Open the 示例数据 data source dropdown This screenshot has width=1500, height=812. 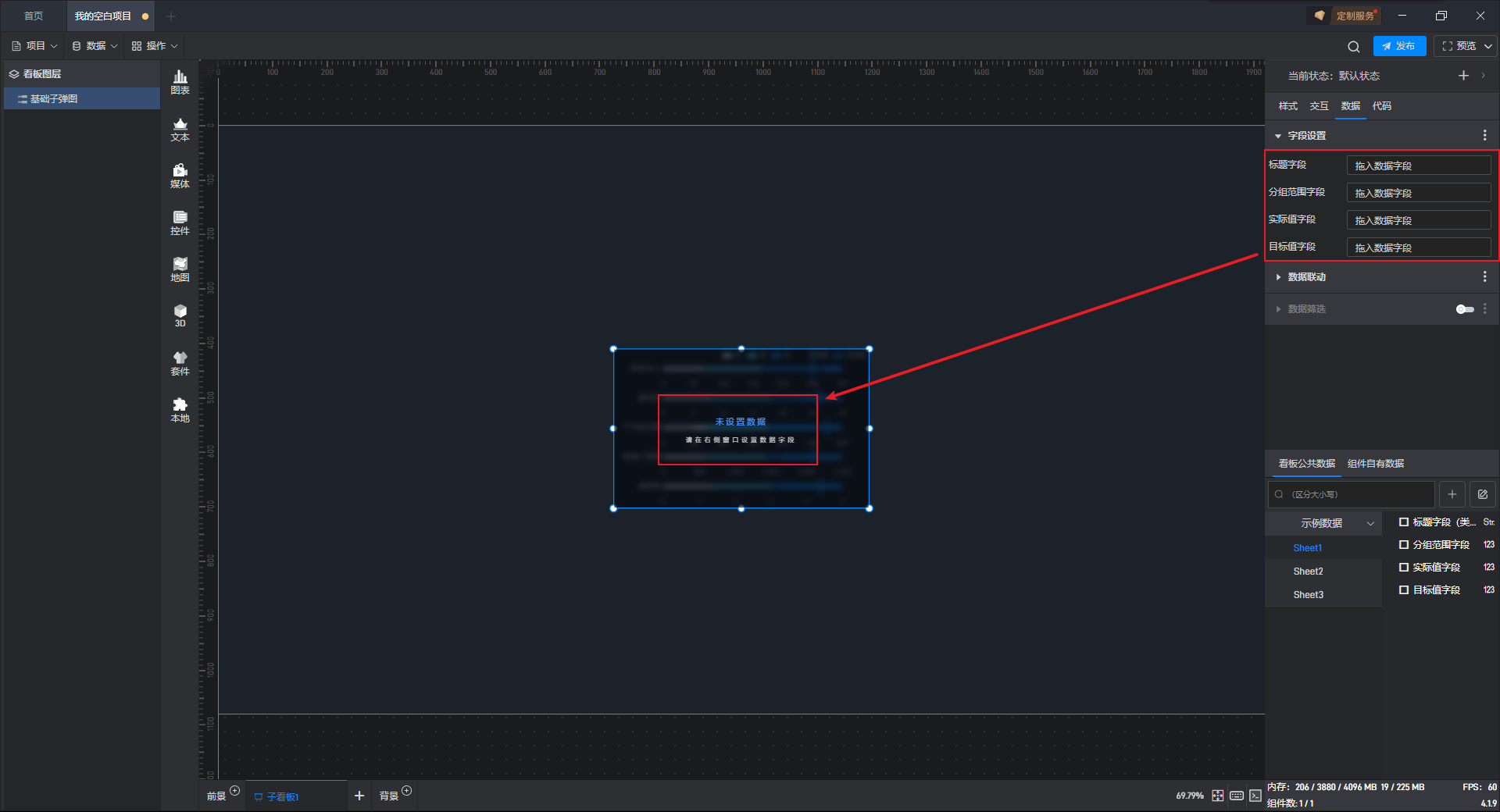click(x=1324, y=523)
